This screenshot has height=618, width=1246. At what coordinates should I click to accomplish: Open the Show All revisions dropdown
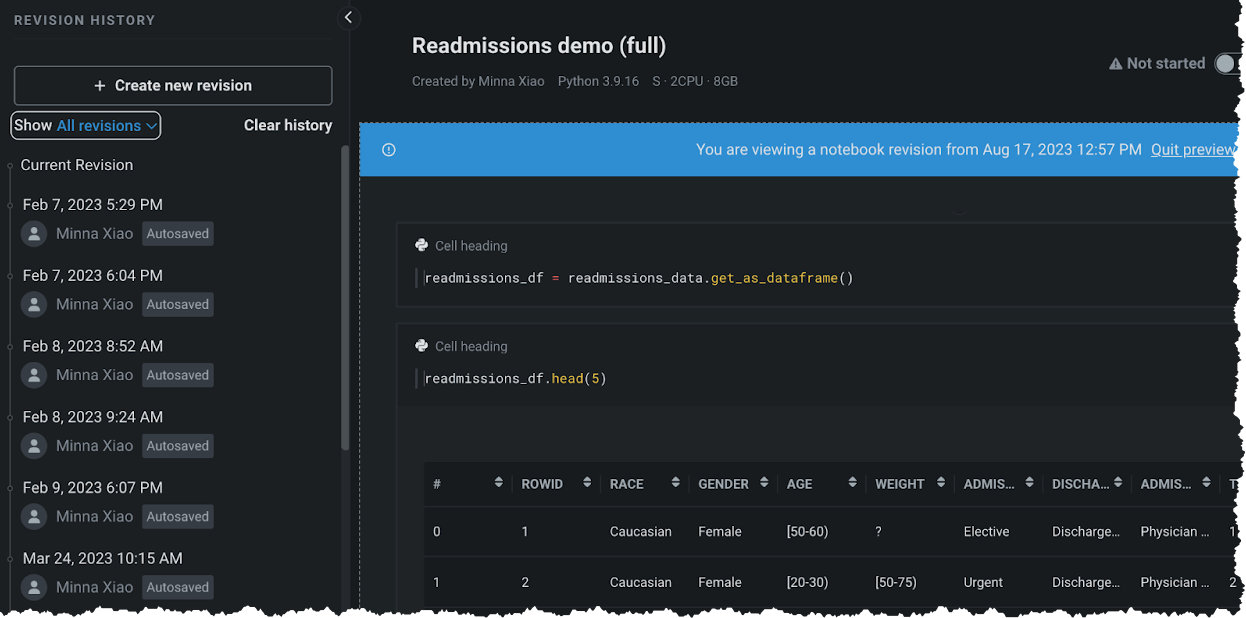pyautogui.click(x=86, y=126)
